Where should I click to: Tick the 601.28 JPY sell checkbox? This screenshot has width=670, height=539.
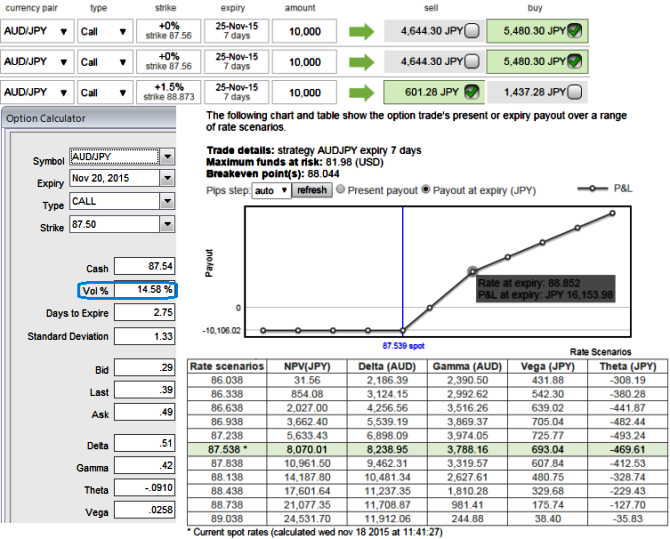[x=471, y=93]
